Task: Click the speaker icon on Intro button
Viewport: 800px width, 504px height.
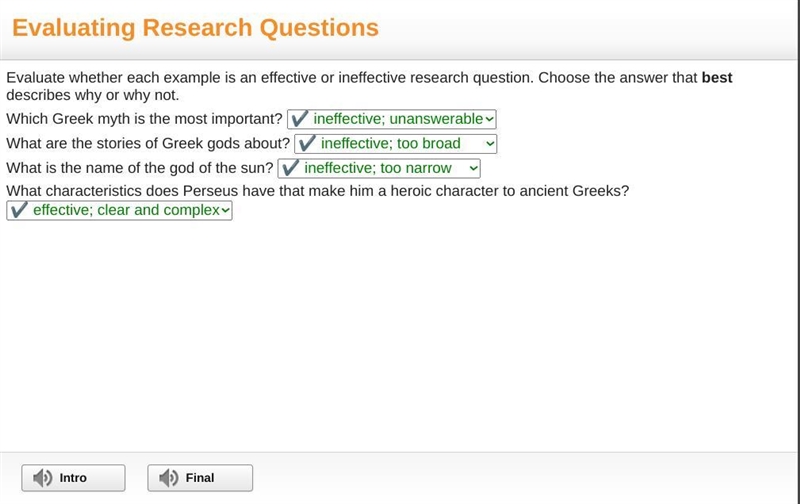Action: click(42, 478)
